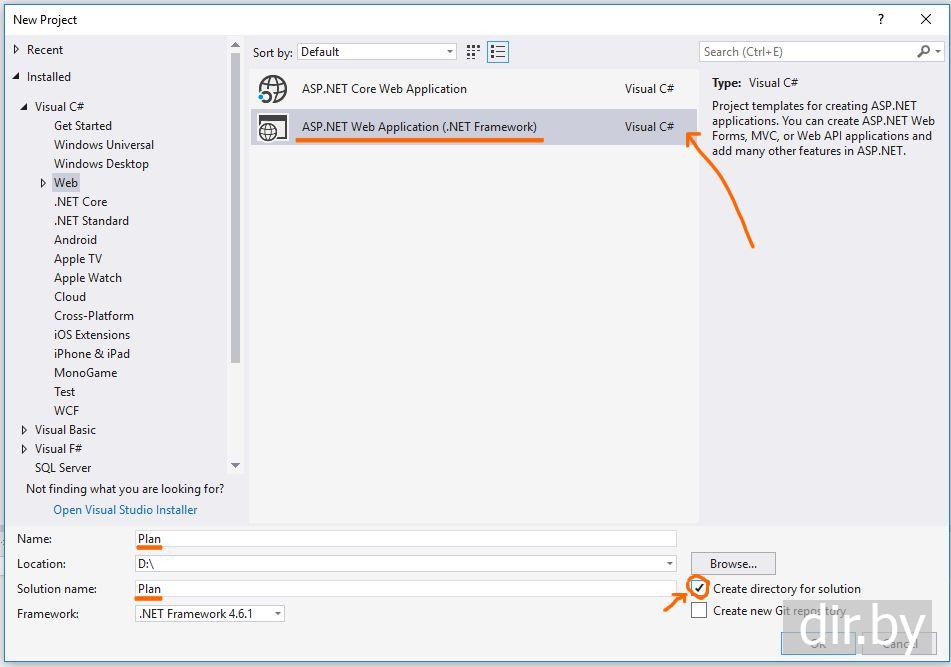The height and width of the screenshot is (667, 951).
Task: Select Windows Universal category
Action: coord(104,145)
